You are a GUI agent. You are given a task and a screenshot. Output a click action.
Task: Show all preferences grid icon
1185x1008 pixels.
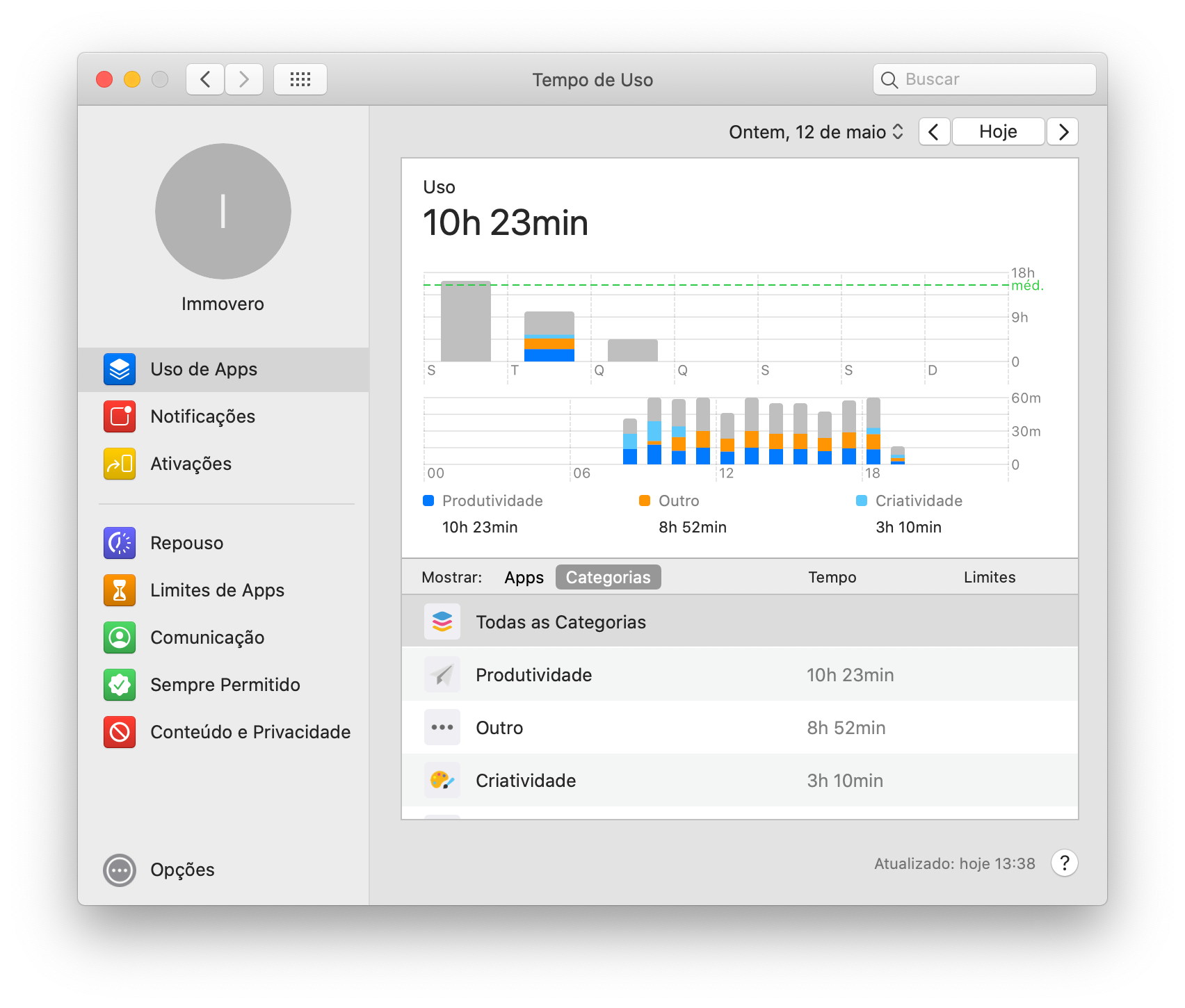(300, 79)
